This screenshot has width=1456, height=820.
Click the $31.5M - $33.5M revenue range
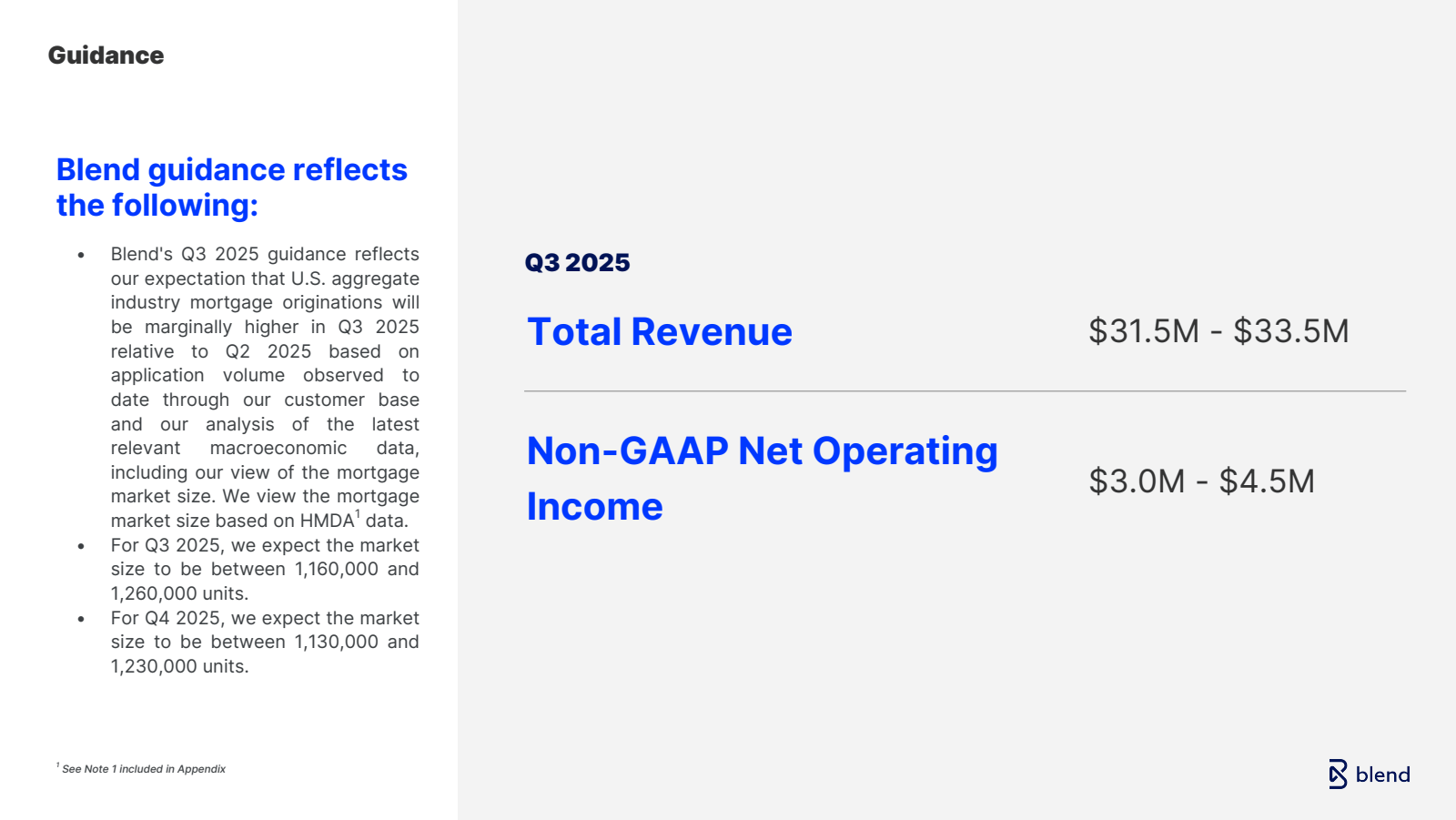point(1218,331)
